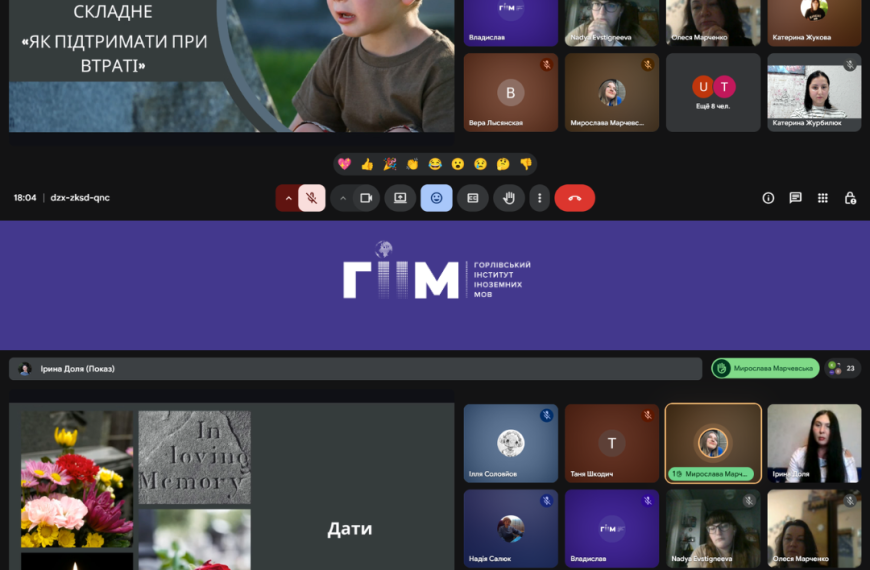Screen dimensions: 870x570
Task: Send the heart emoji reaction
Action: [x=344, y=164]
